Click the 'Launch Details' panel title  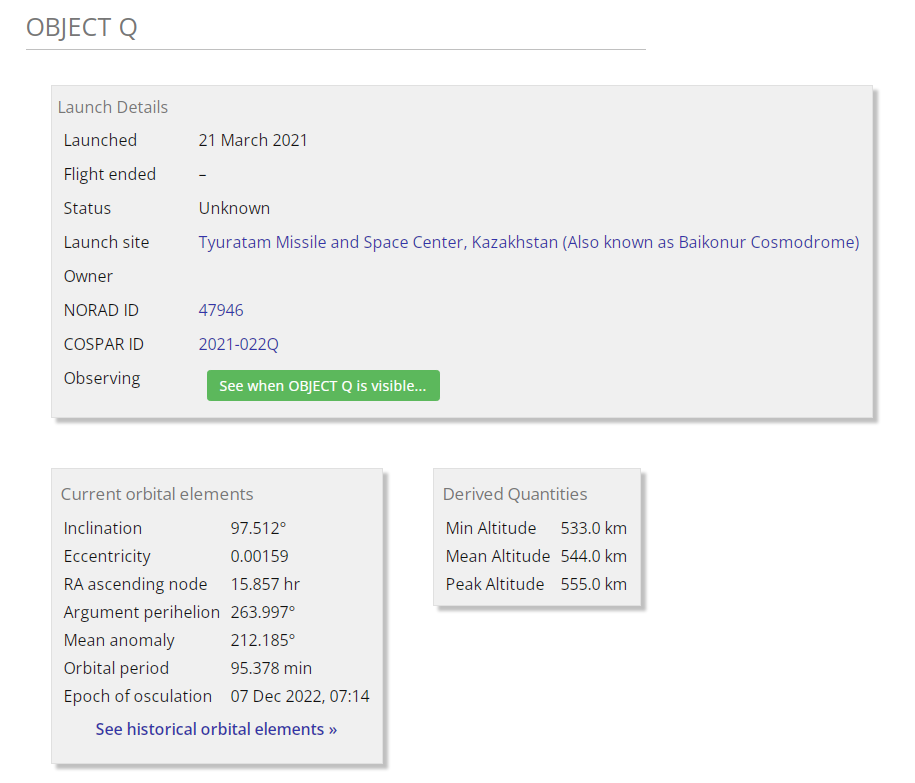point(113,107)
